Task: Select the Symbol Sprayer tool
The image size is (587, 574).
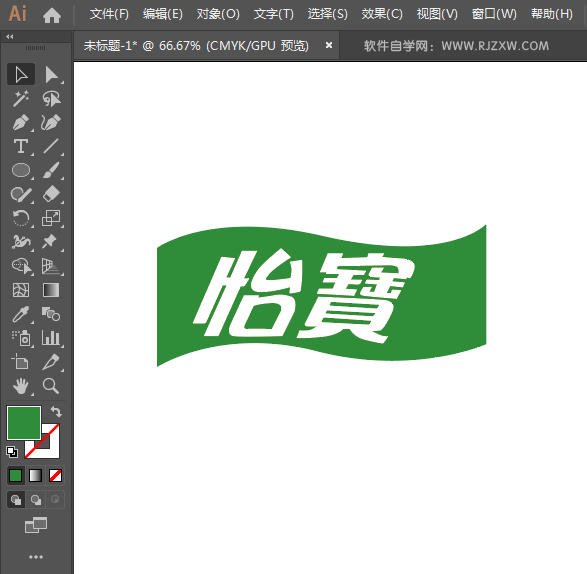Action: pyautogui.click(x=21, y=338)
